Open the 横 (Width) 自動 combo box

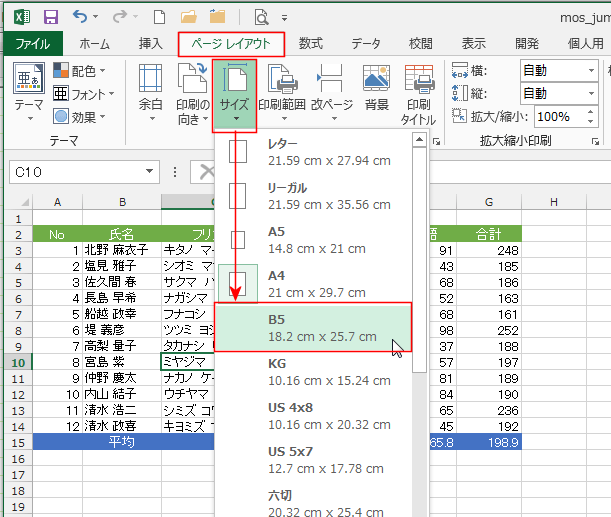557,71
